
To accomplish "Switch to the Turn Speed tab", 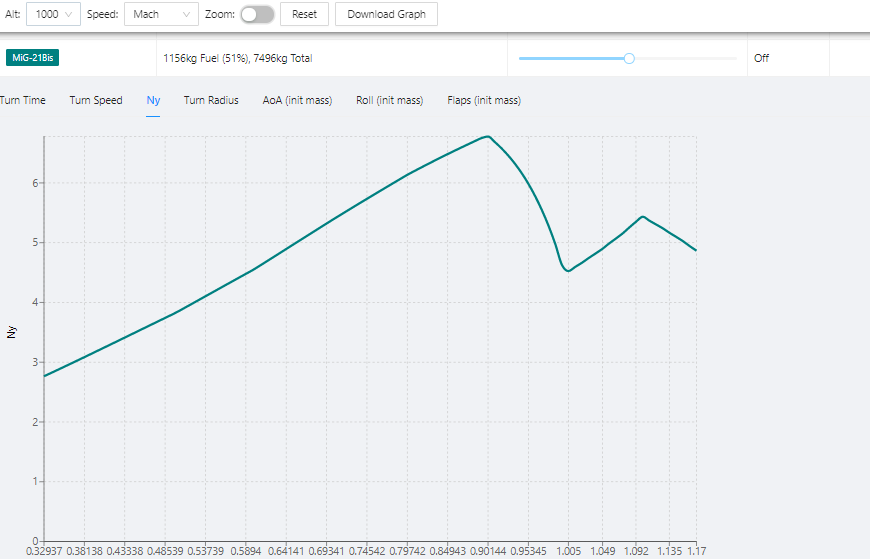I will (x=96, y=100).
